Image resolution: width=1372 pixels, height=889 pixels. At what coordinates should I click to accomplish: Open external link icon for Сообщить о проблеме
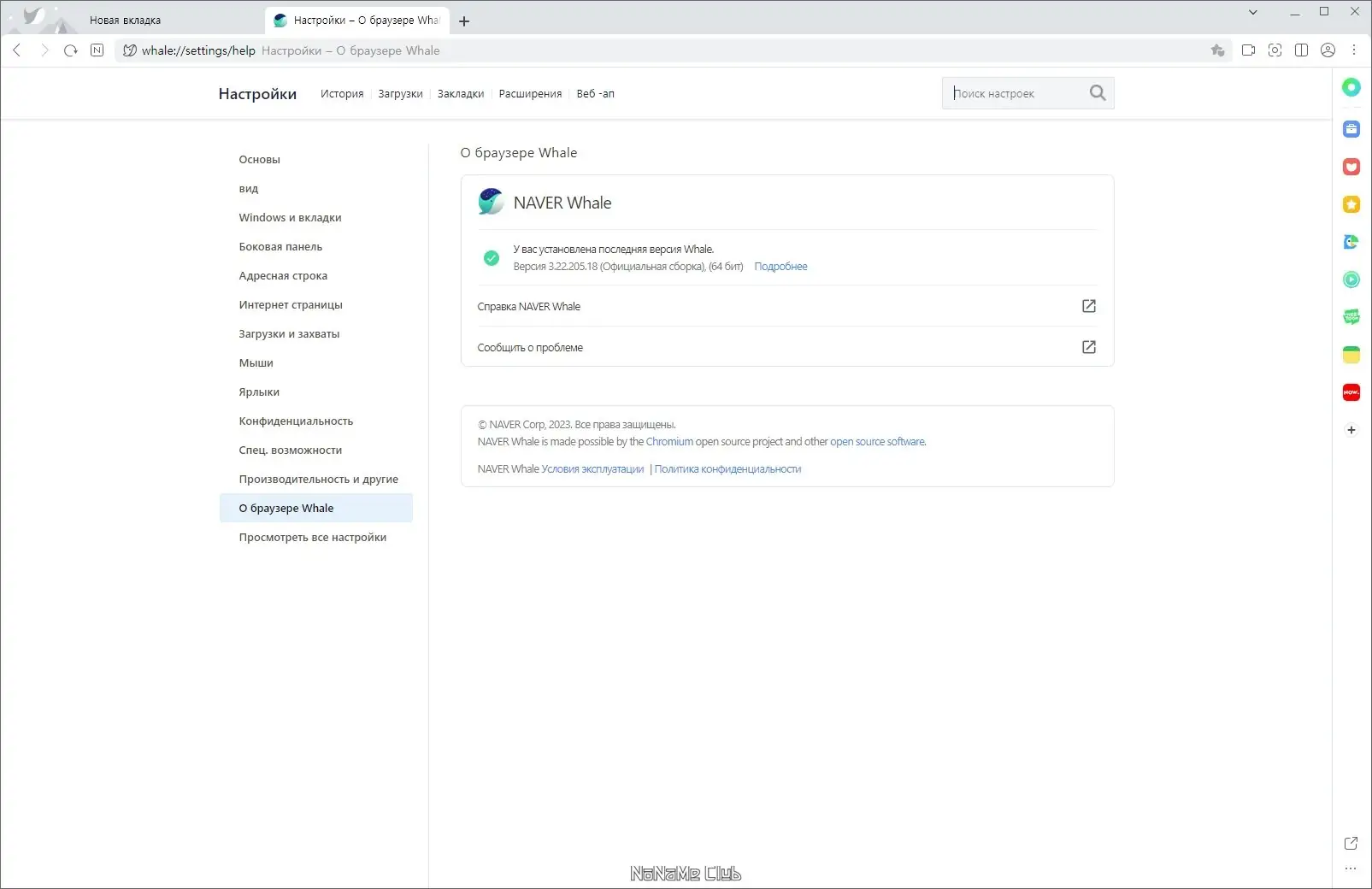(1089, 347)
